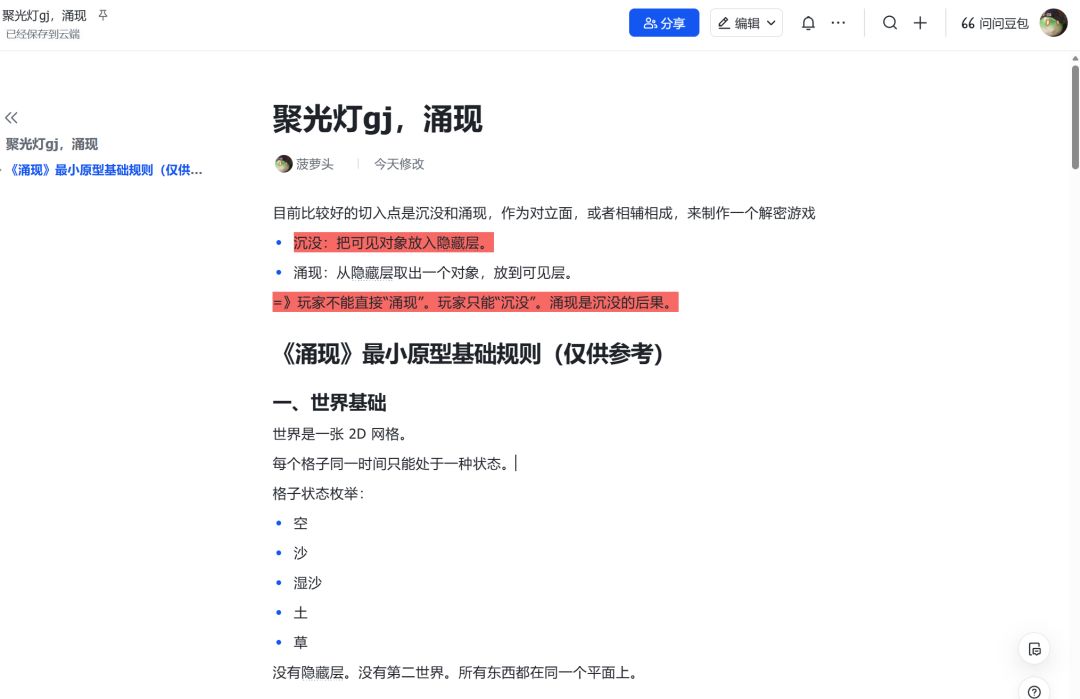
Task: Jump to 《涌现》最小原型基础规则 outline entry
Action: pyautogui.click(x=105, y=170)
